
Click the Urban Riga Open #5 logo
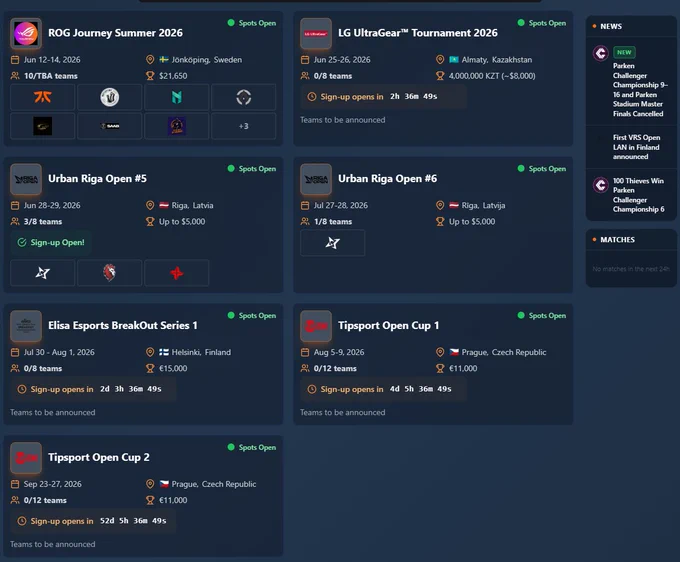pyautogui.click(x=26, y=179)
